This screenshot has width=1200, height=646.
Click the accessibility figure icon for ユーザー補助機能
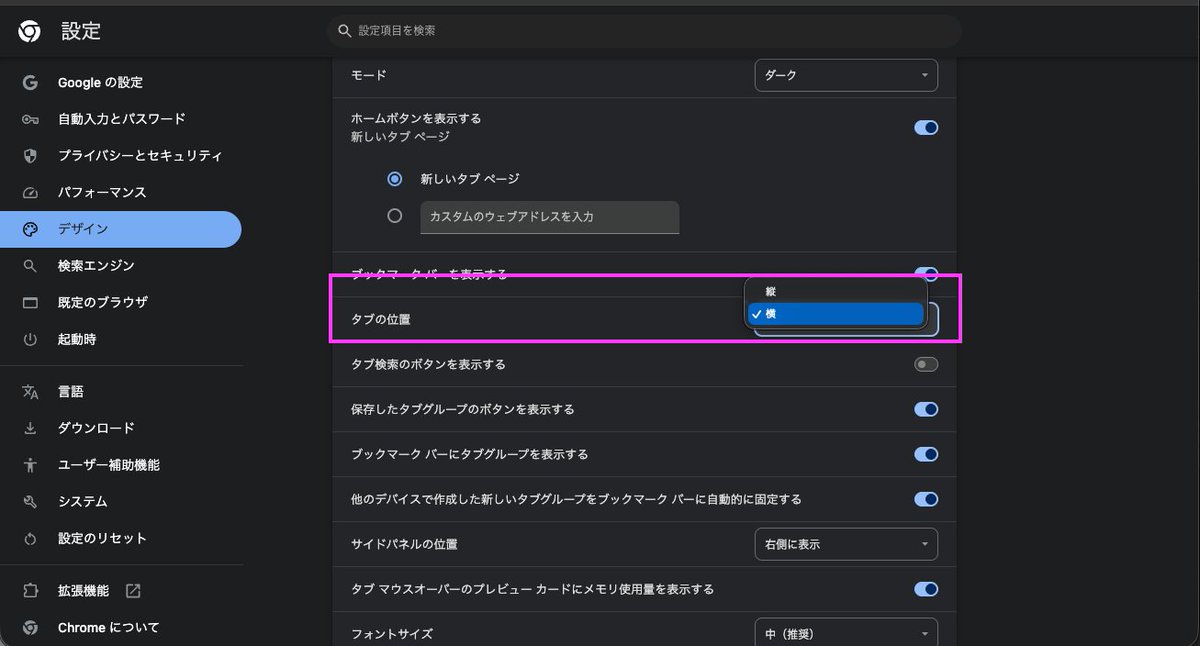point(30,465)
